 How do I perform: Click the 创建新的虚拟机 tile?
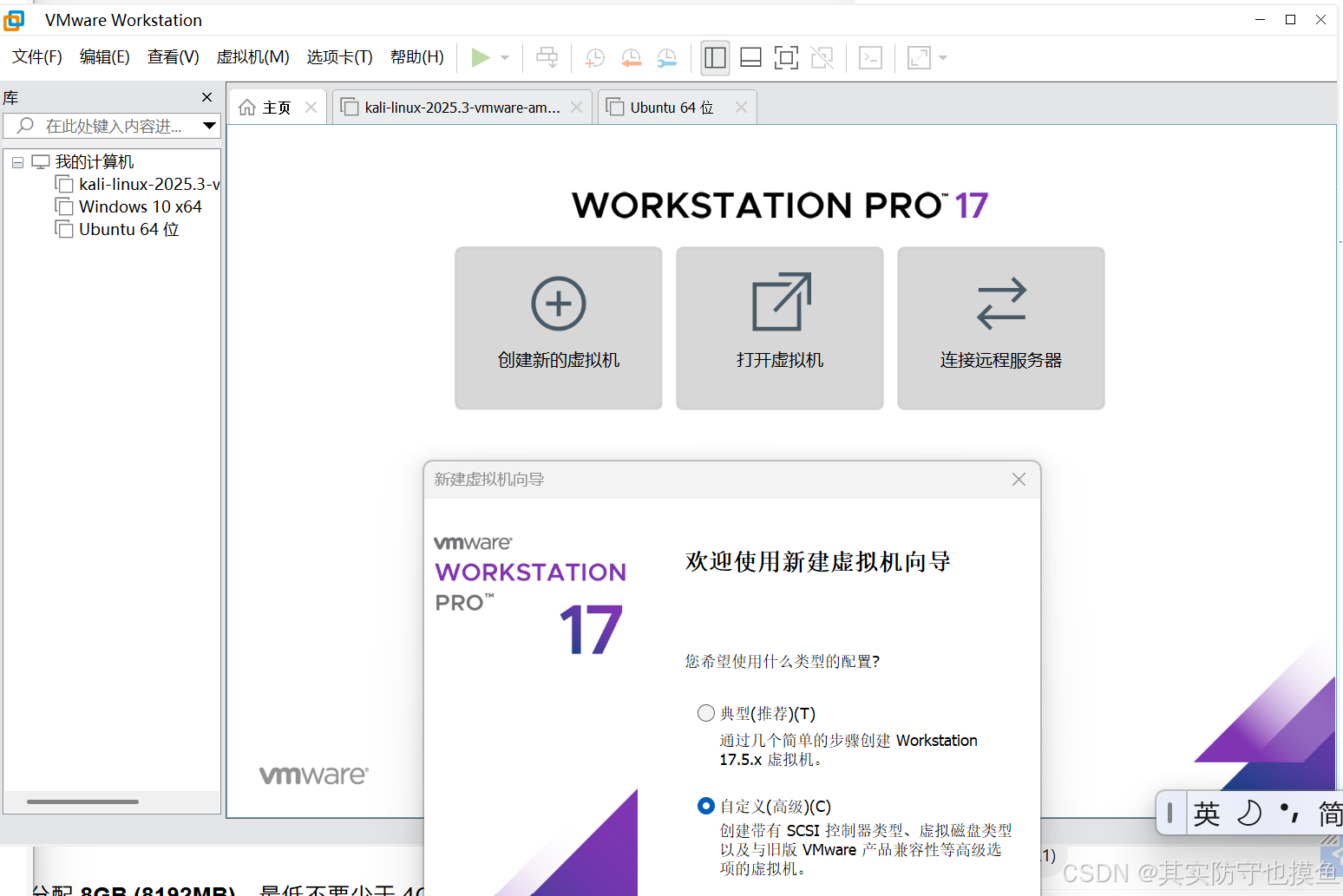tap(559, 328)
